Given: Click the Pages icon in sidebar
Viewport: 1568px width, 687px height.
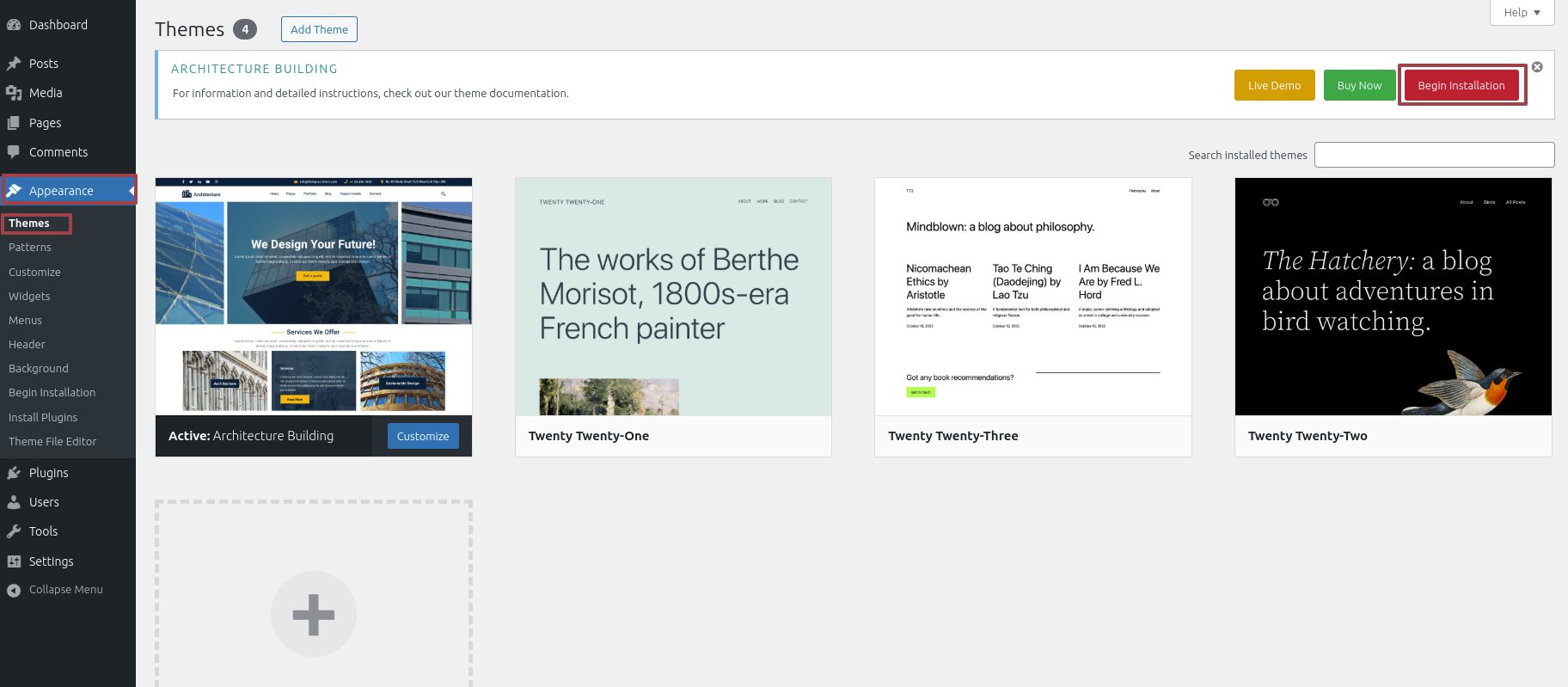Looking at the screenshot, I should pos(14,123).
